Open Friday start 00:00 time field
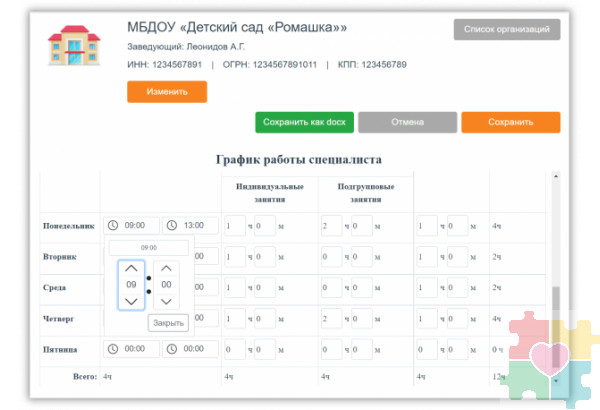Viewport: 600px width, 410px height. [131, 349]
